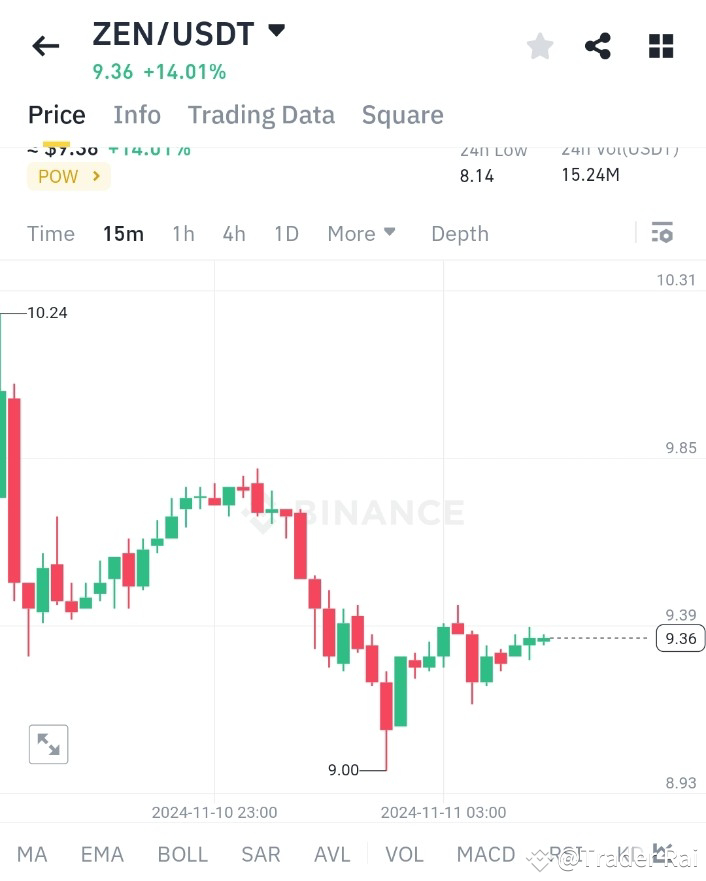Apply the MACD indicator
Screen dimensions: 706x881
(485, 854)
